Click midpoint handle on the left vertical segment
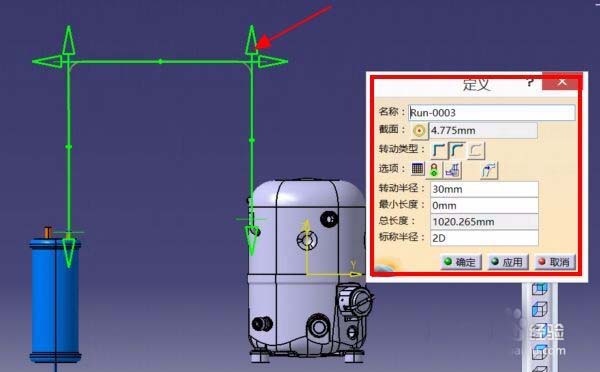Viewport: 600px width, 372px height. point(69,147)
